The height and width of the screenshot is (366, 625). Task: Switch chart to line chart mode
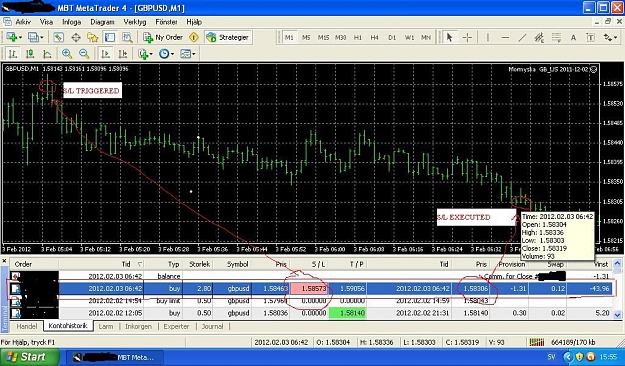click(47, 54)
